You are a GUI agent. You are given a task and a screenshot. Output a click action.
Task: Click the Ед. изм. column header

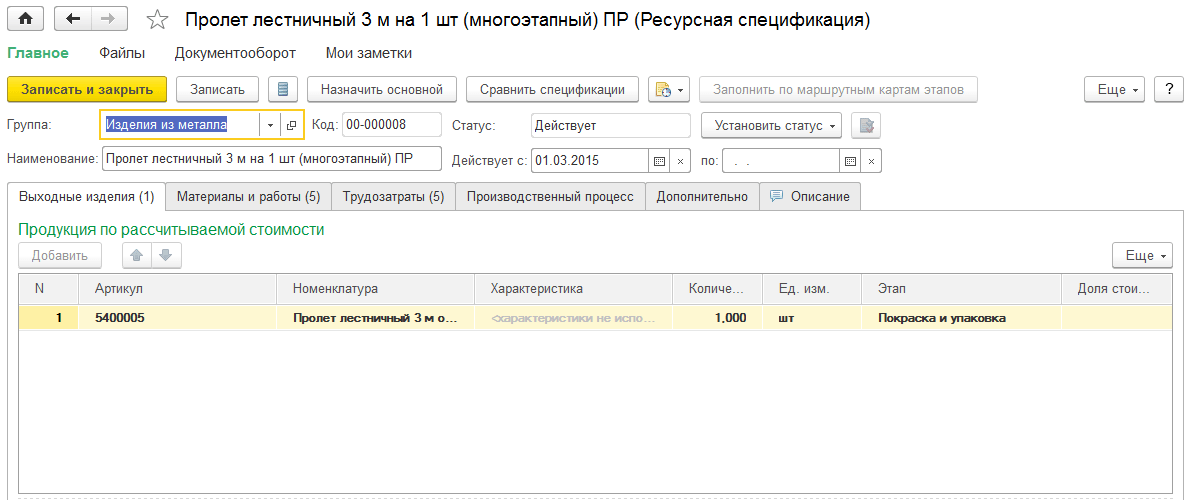(x=812, y=288)
